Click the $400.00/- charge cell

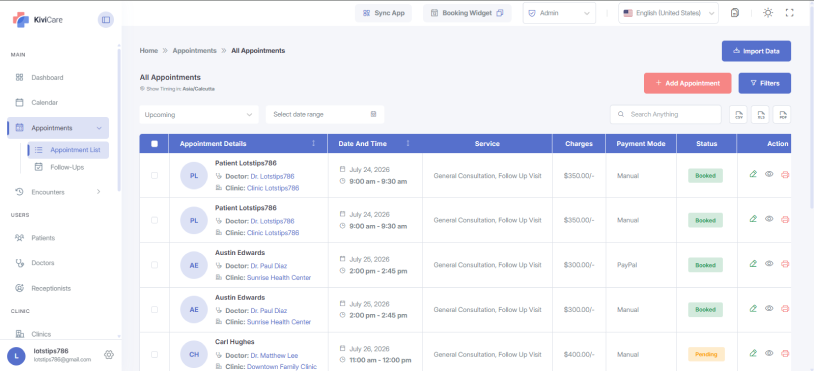[x=579, y=354]
